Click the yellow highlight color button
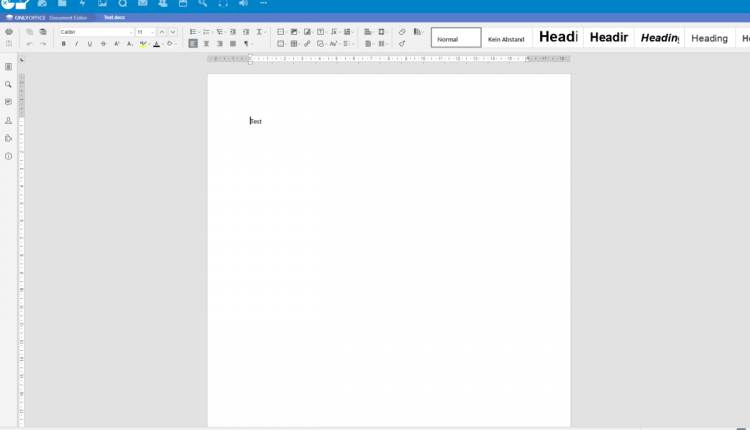Image resolution: width=750 pixels, height=430 pixels. click(x=143, y=44)
